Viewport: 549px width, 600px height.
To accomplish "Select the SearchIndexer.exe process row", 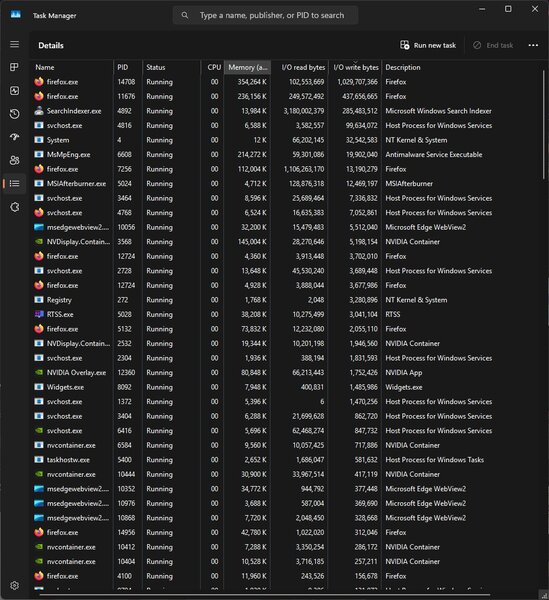I will click(x=286, y=111).
